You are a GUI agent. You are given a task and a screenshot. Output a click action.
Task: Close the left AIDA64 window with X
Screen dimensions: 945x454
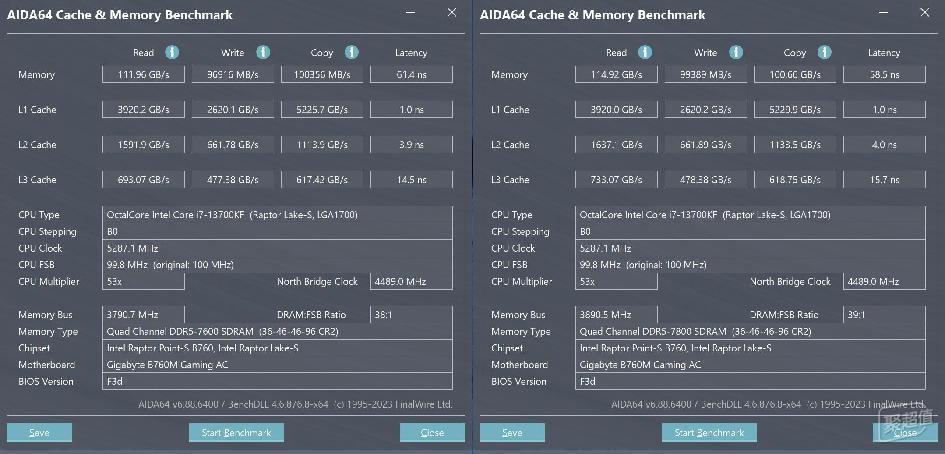point(451,12)
